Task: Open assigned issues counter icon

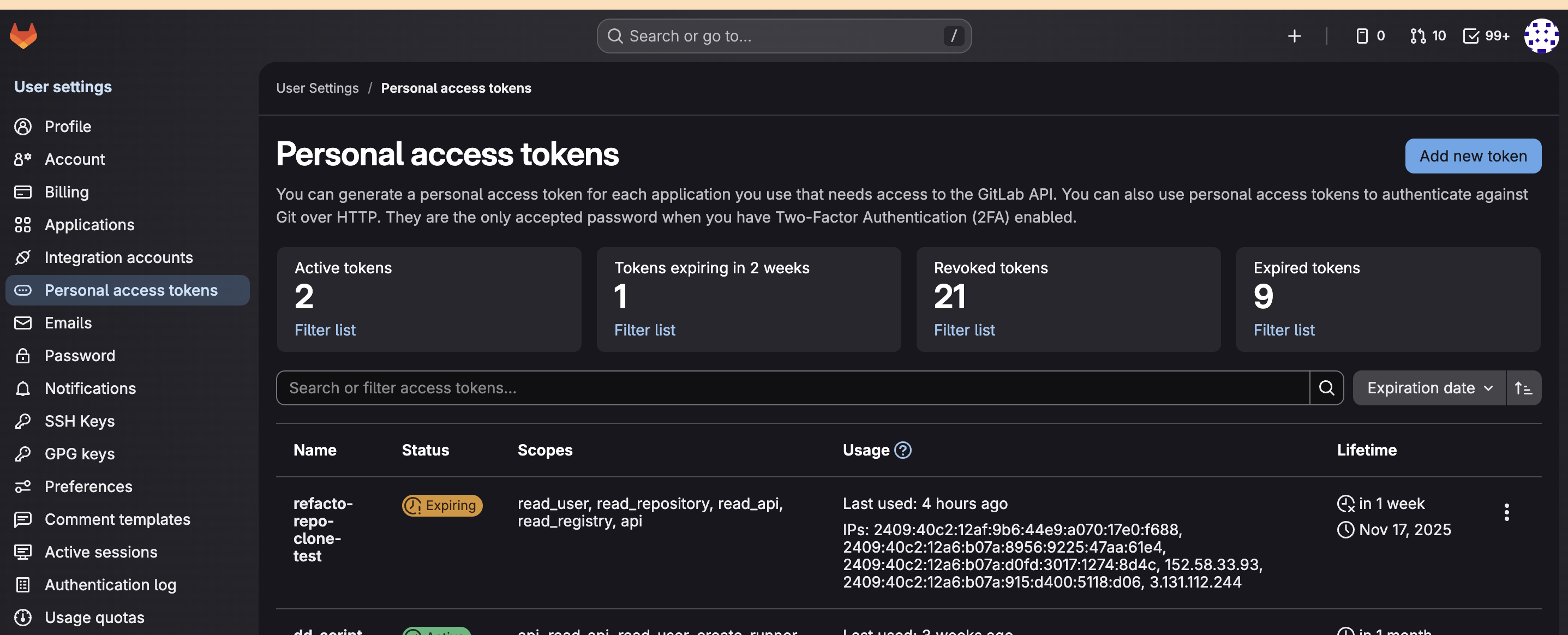Action: click(1370, 36)
